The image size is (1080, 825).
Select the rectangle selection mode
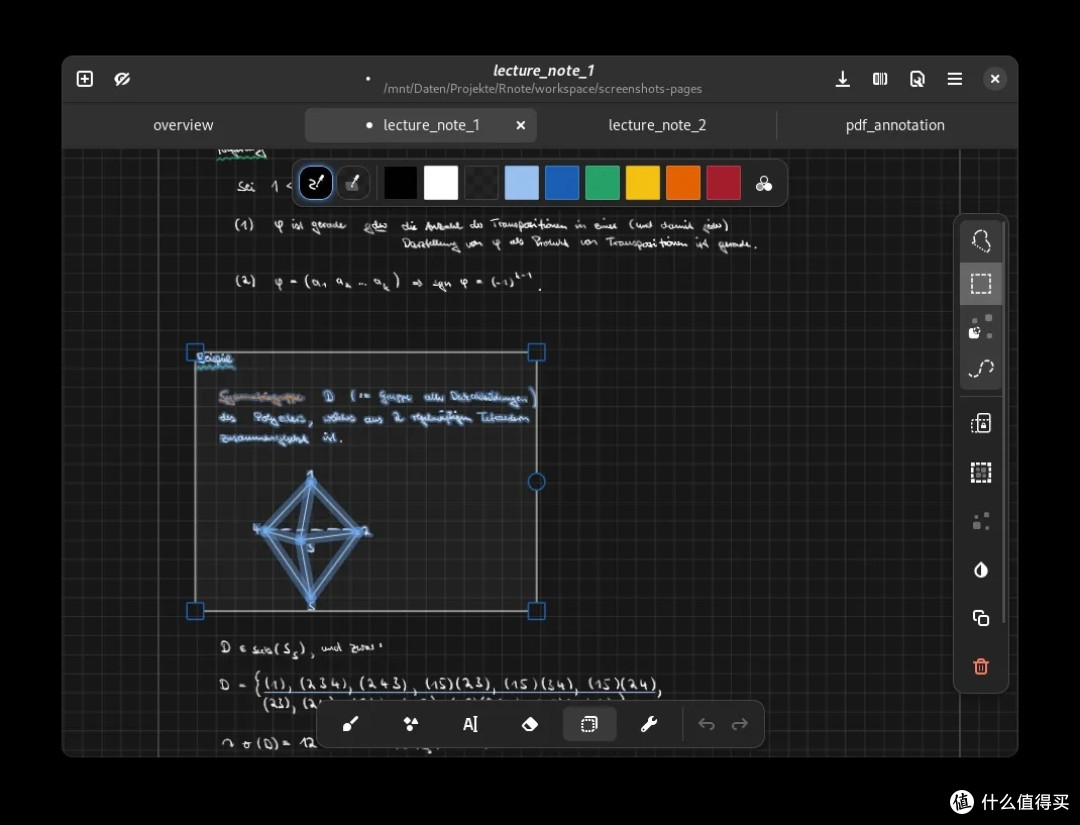coord(981,284)
